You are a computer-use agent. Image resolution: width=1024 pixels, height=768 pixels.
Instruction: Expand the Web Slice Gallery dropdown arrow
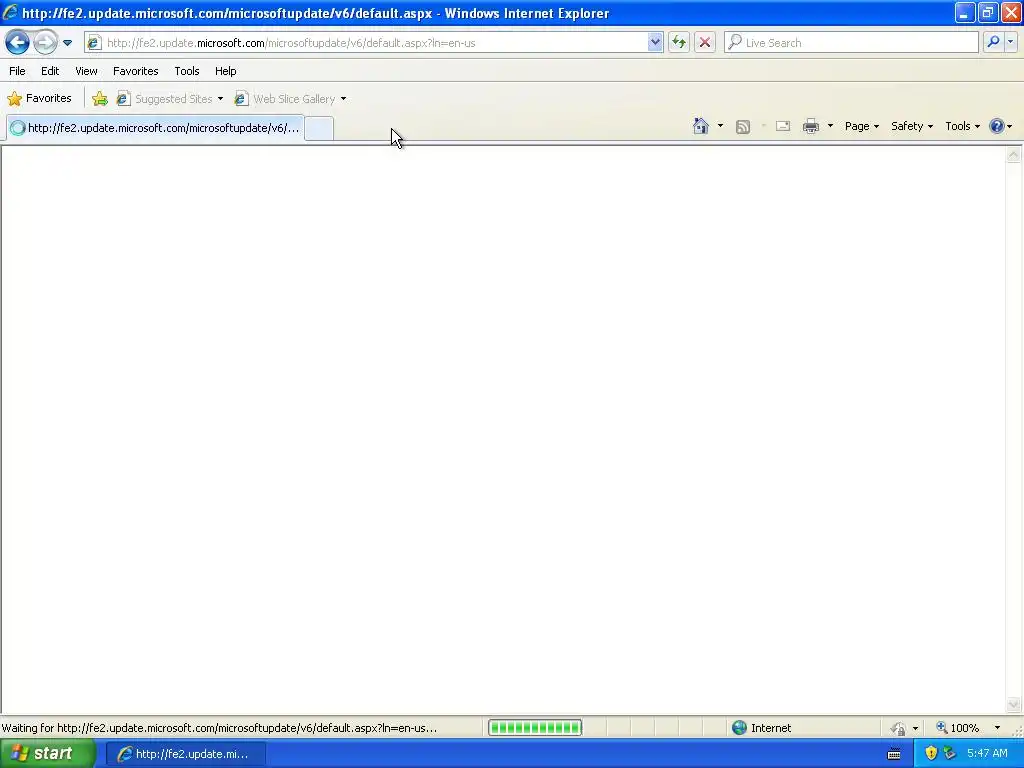[x=344, y=99]
